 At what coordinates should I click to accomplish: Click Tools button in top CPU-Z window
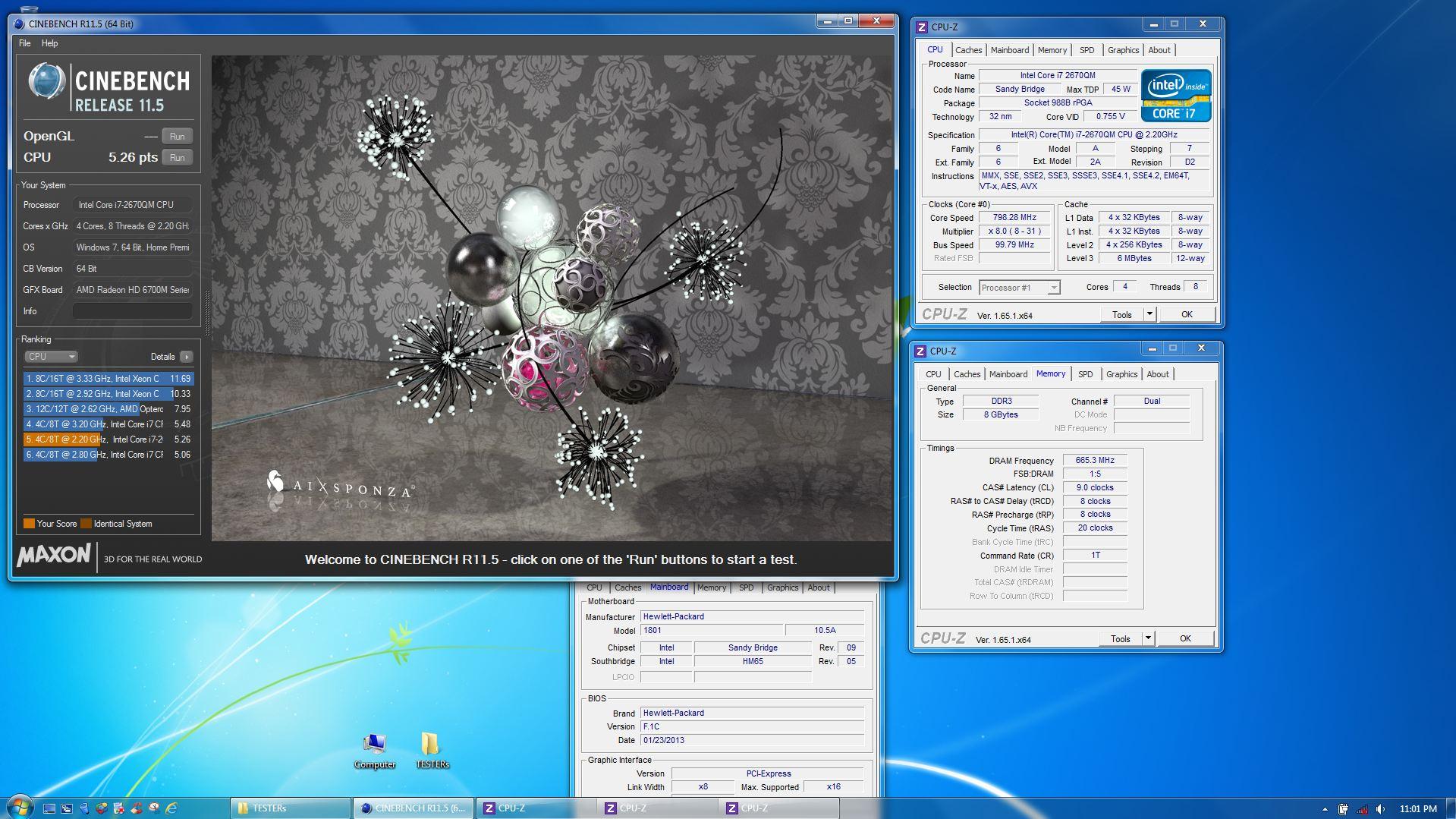[1122, 315]
